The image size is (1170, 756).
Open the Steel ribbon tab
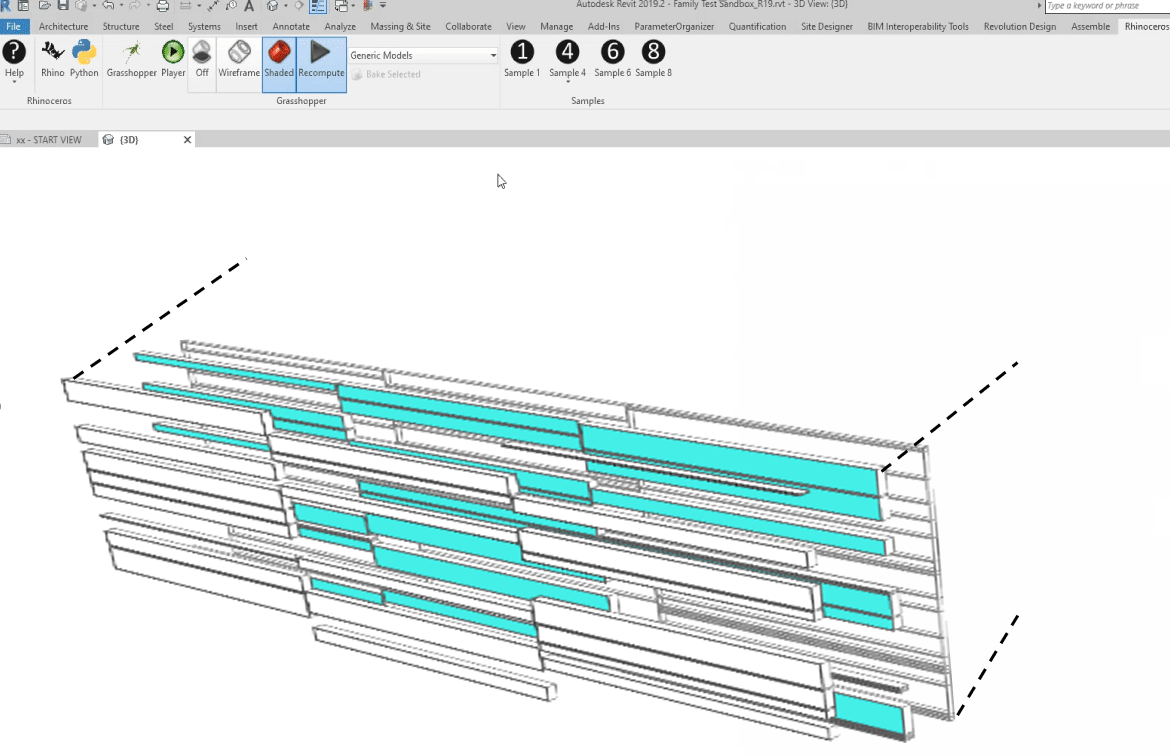click(163, 26)
